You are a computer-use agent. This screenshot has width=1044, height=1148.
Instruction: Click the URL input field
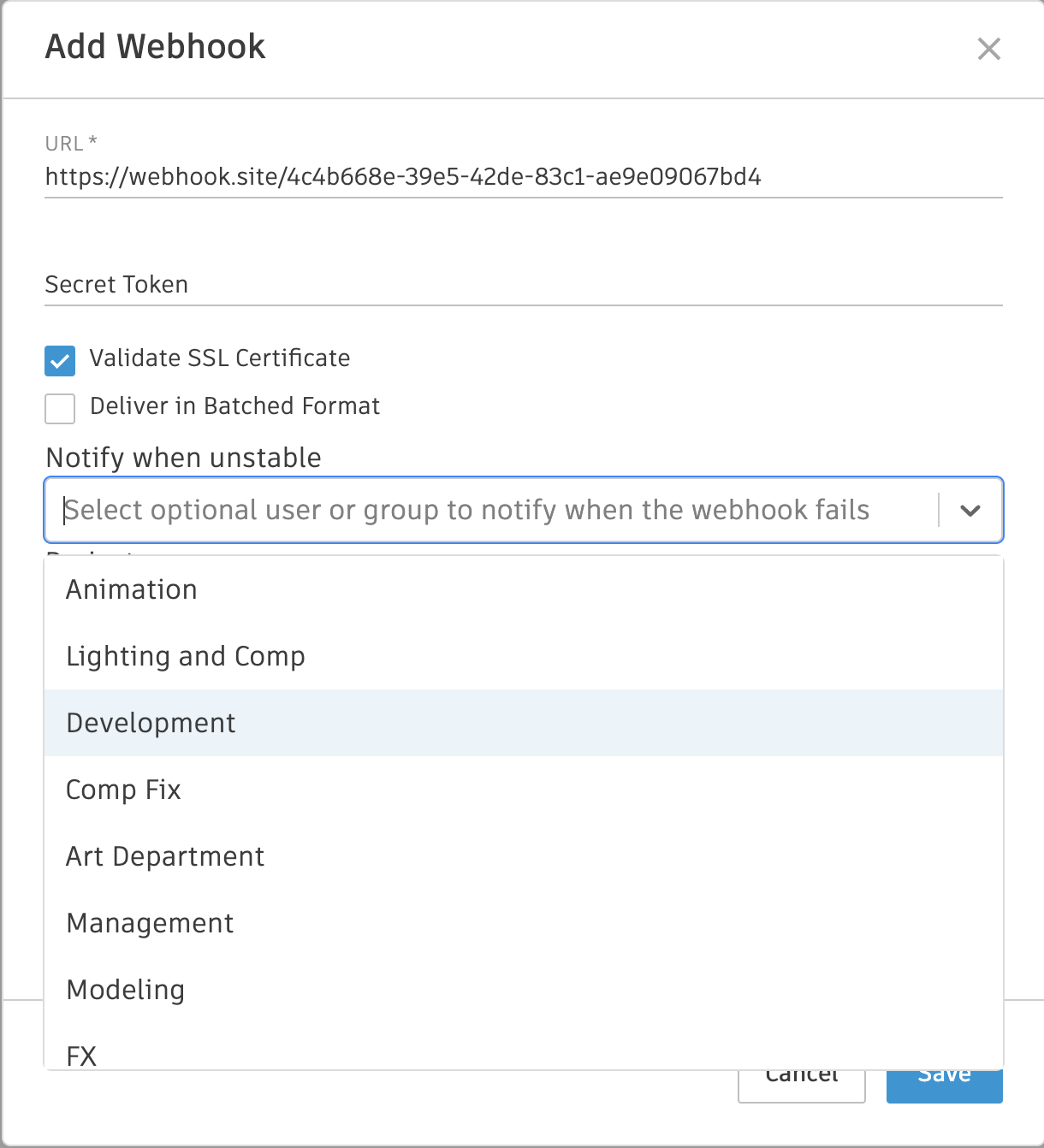point(522,177)
